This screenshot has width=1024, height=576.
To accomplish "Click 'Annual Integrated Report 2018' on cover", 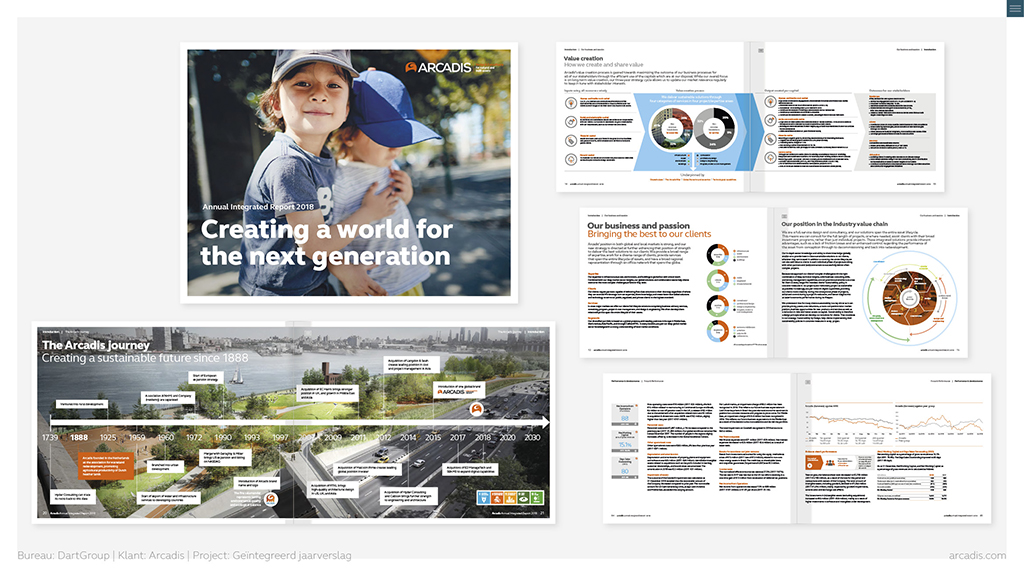I will (258, 206).
